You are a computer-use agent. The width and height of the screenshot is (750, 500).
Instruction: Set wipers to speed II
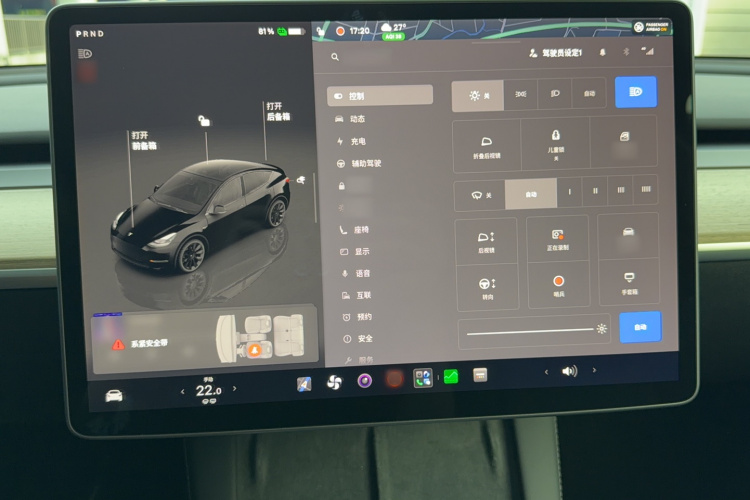click(x=595, y=191)
